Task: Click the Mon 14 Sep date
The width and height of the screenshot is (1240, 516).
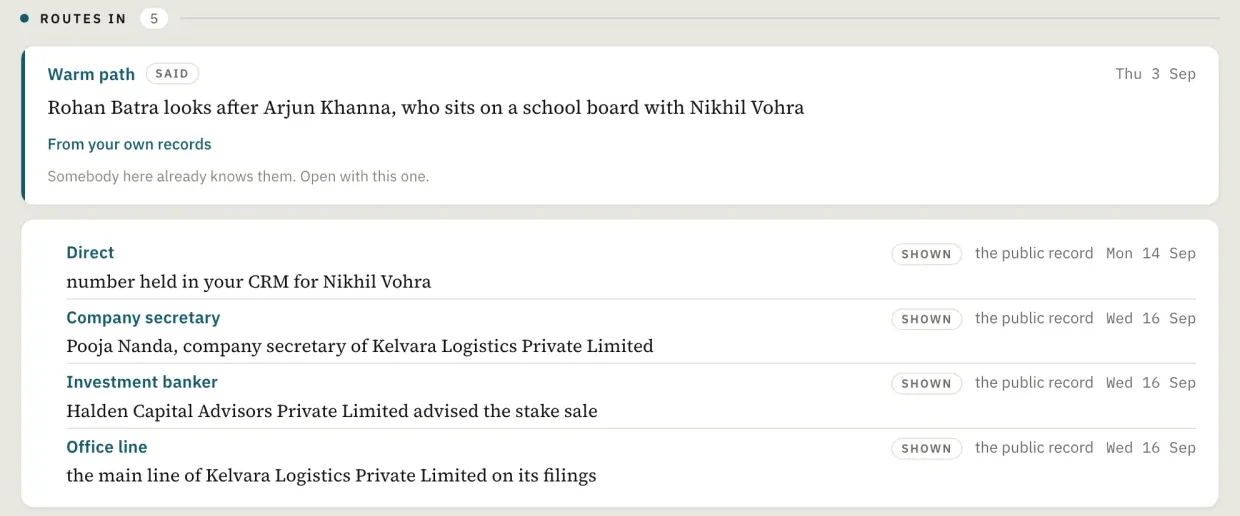Action: point(1151,253)
